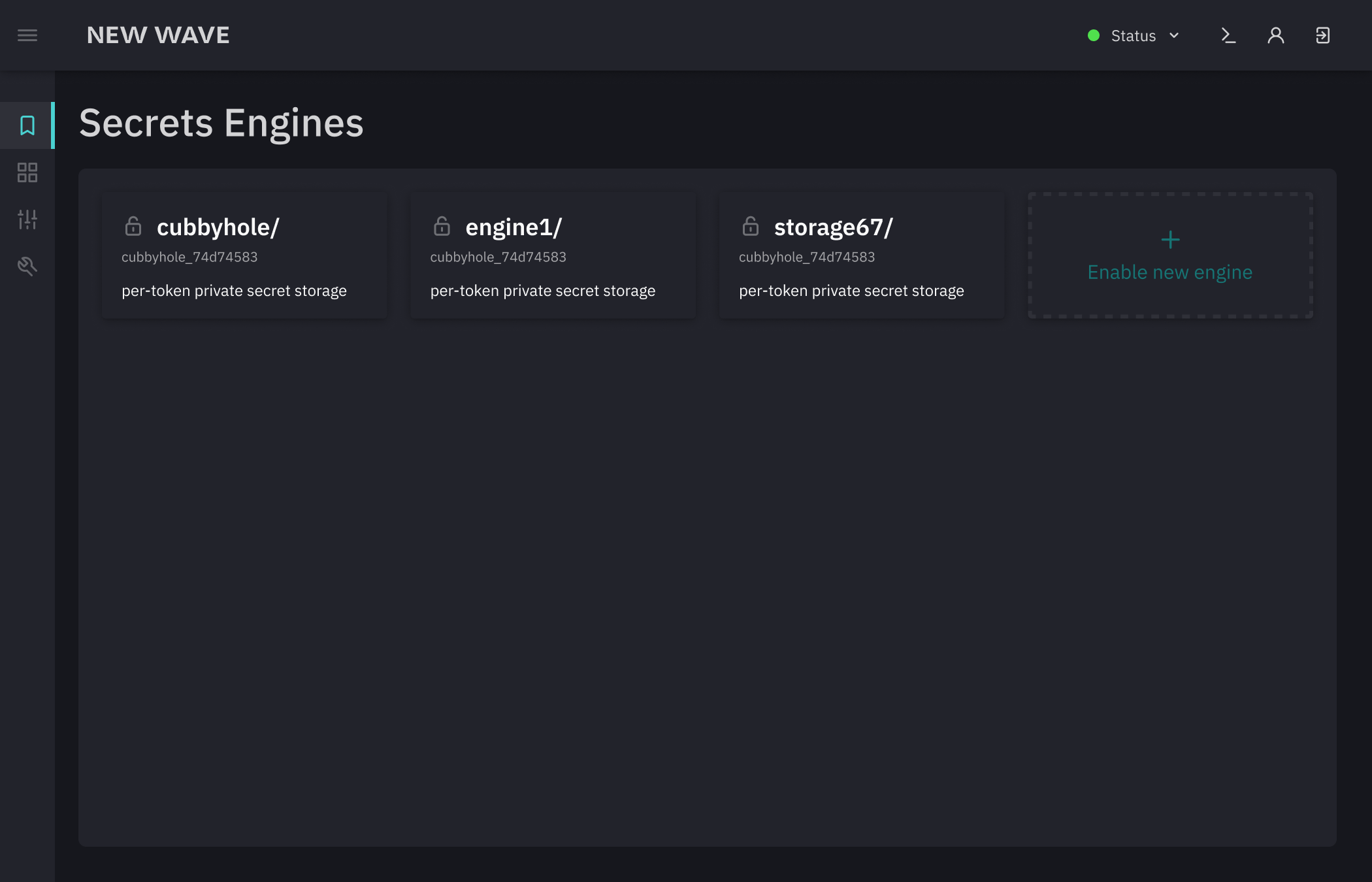This screenshot has width=1372, height=882.
Task: Click Enable new engine
Action: 1169,272
